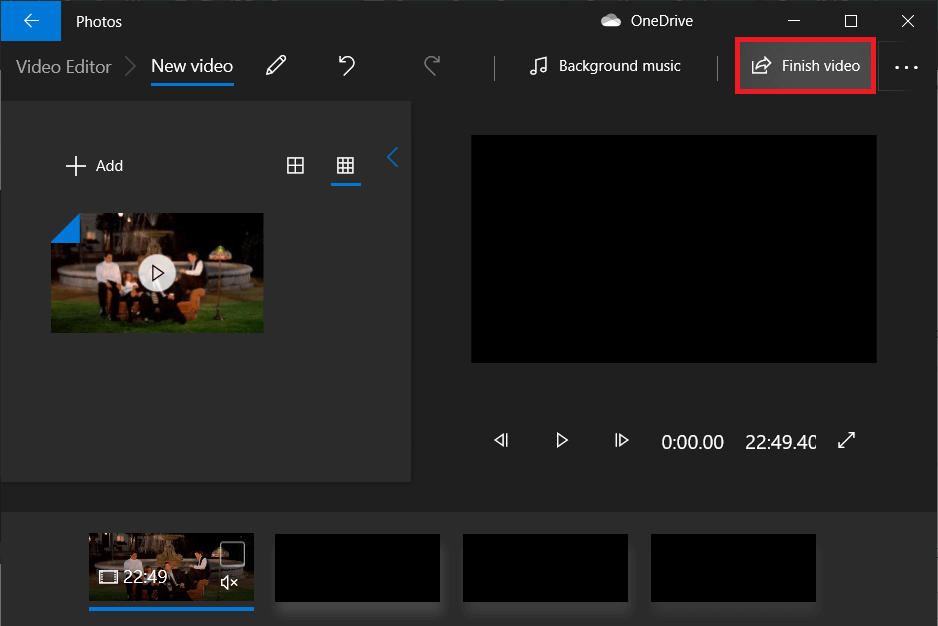Image resolution: width=938 pixels, height=626 pixels.
Task: Click the Finish video button
Action: pos(805,65)
